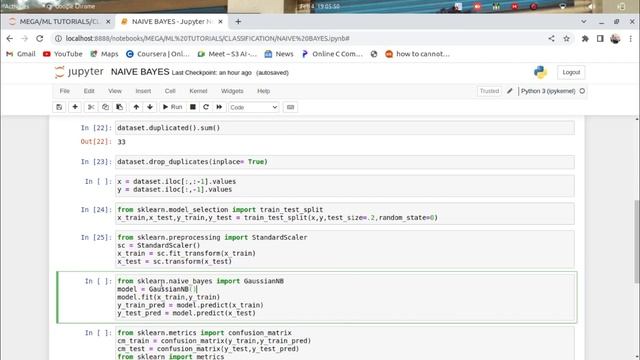Open the Kernel menu

[x=198, y=91]
